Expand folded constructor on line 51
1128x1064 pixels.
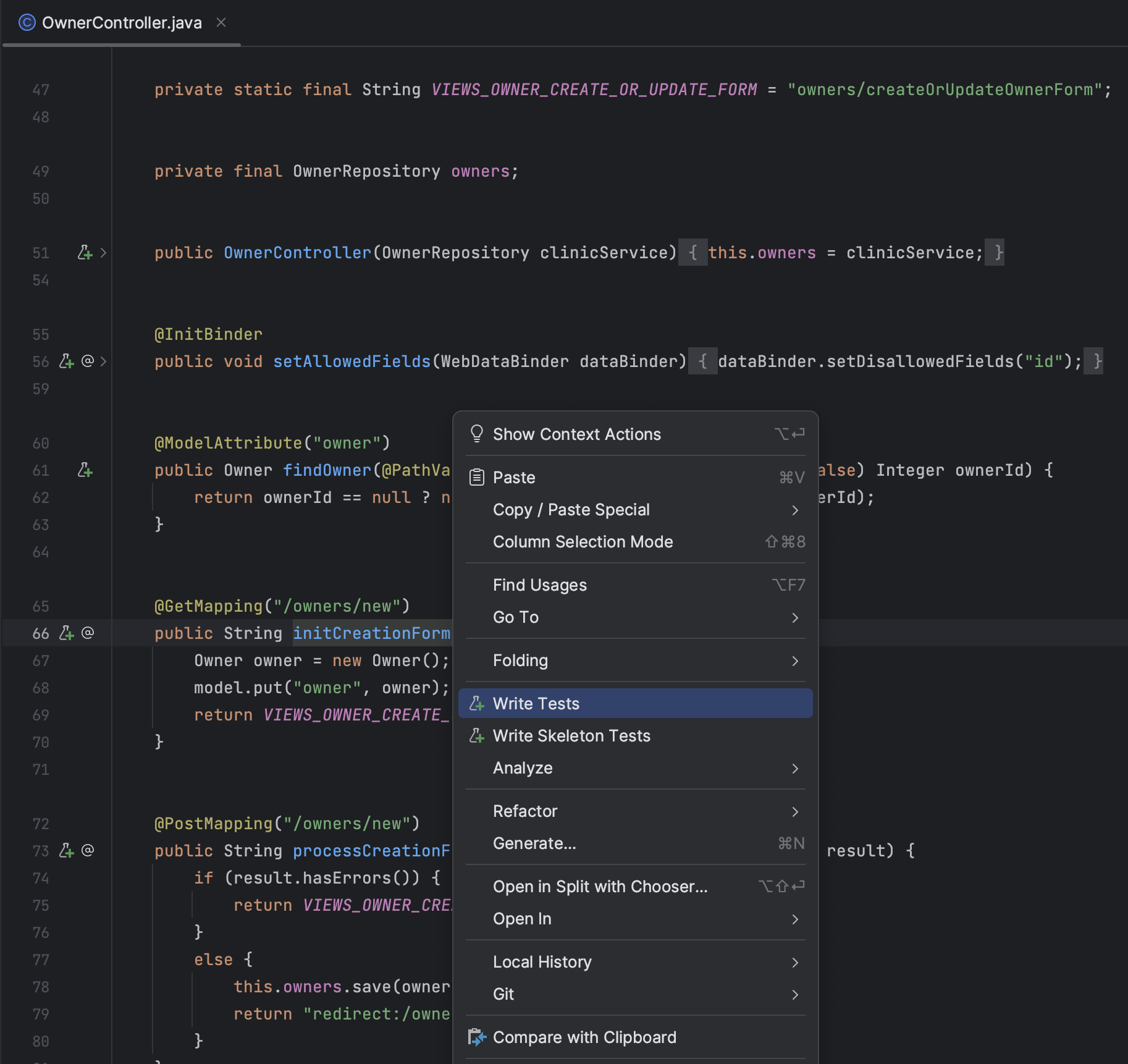103,253
